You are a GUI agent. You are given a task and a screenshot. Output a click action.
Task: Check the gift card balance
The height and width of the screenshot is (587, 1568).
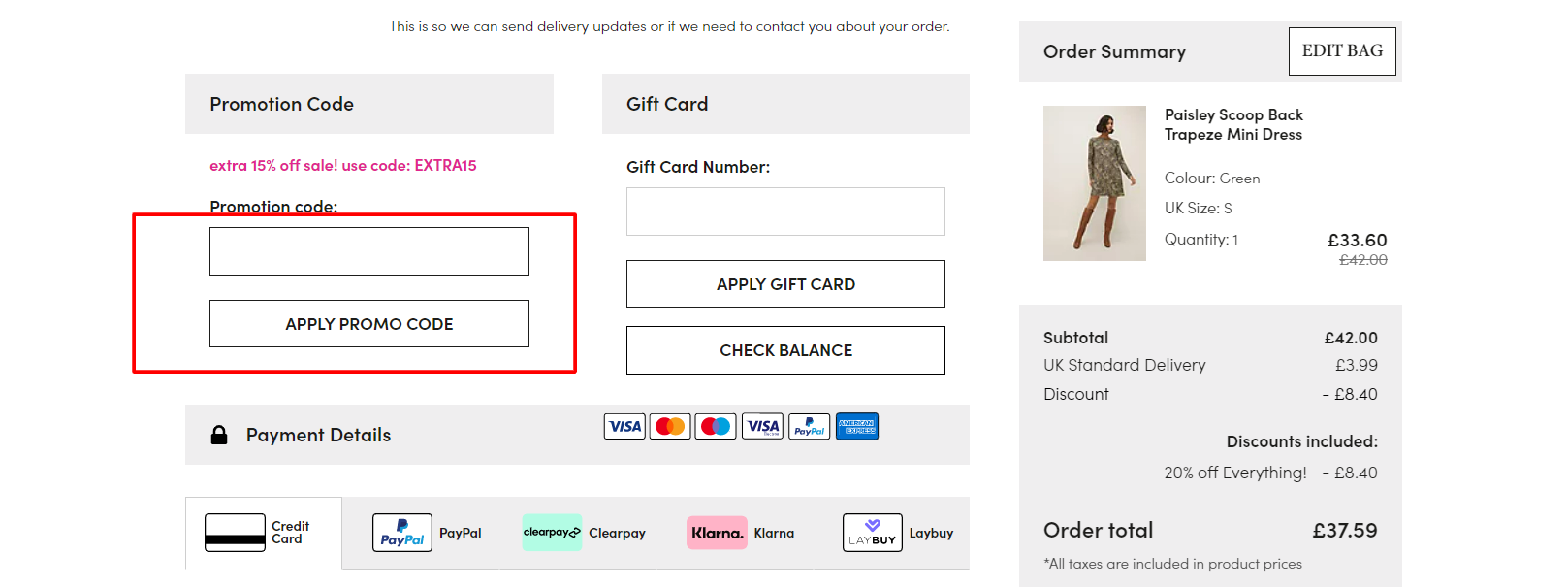click(785, 350)
